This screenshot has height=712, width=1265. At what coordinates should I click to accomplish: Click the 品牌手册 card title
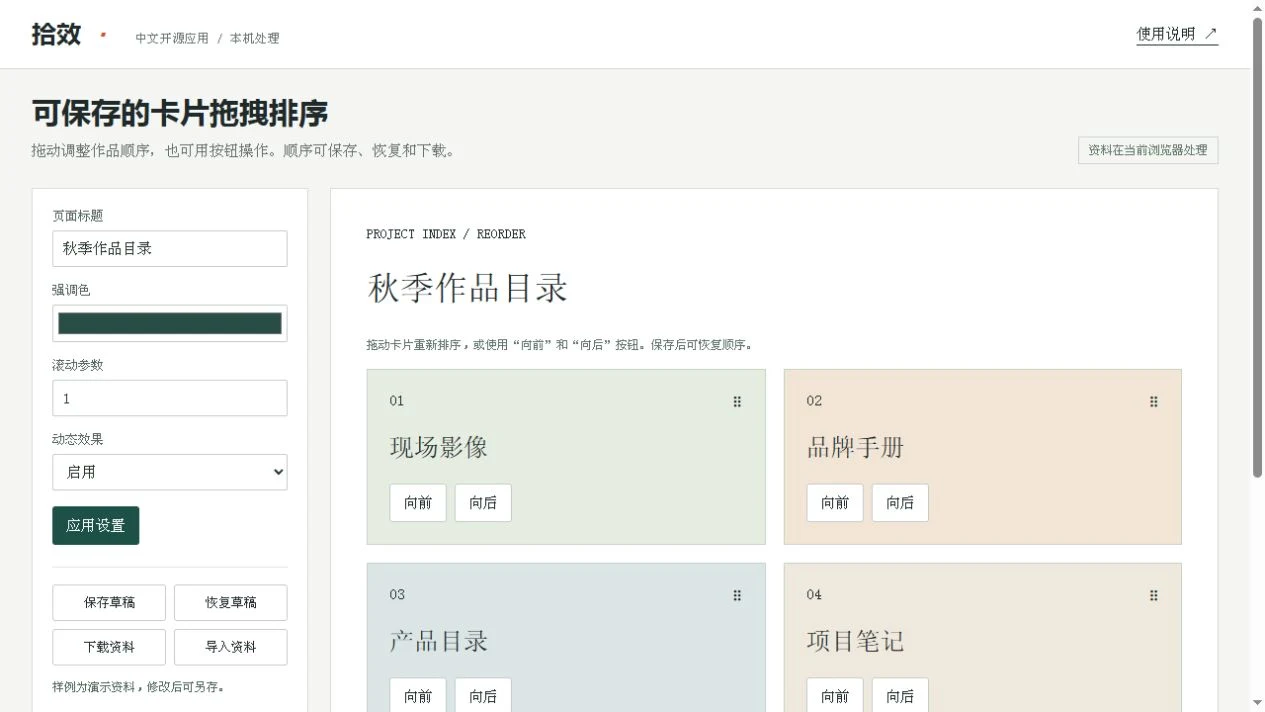[x=855, y=447]
